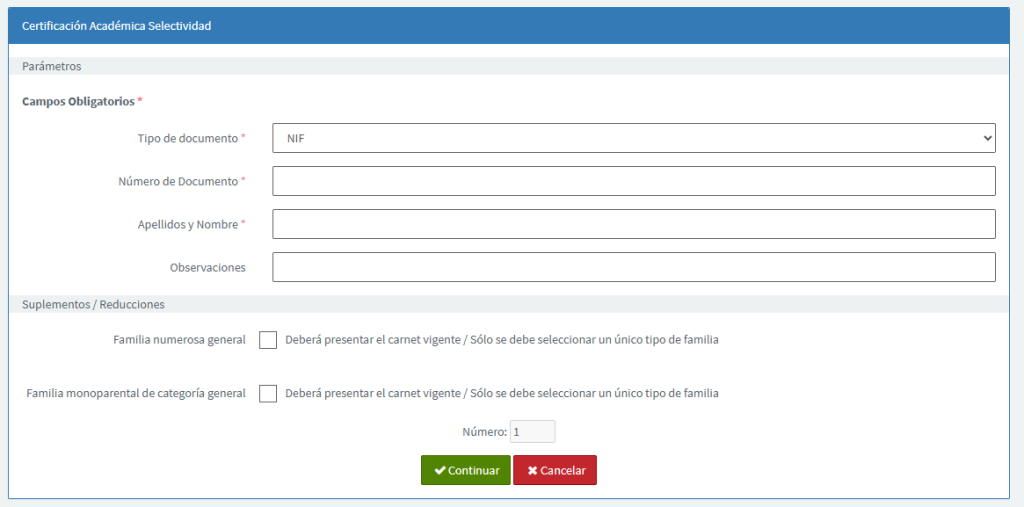
Task: Click the checkmark icon on Continuar button
Action: click(440, 471)
